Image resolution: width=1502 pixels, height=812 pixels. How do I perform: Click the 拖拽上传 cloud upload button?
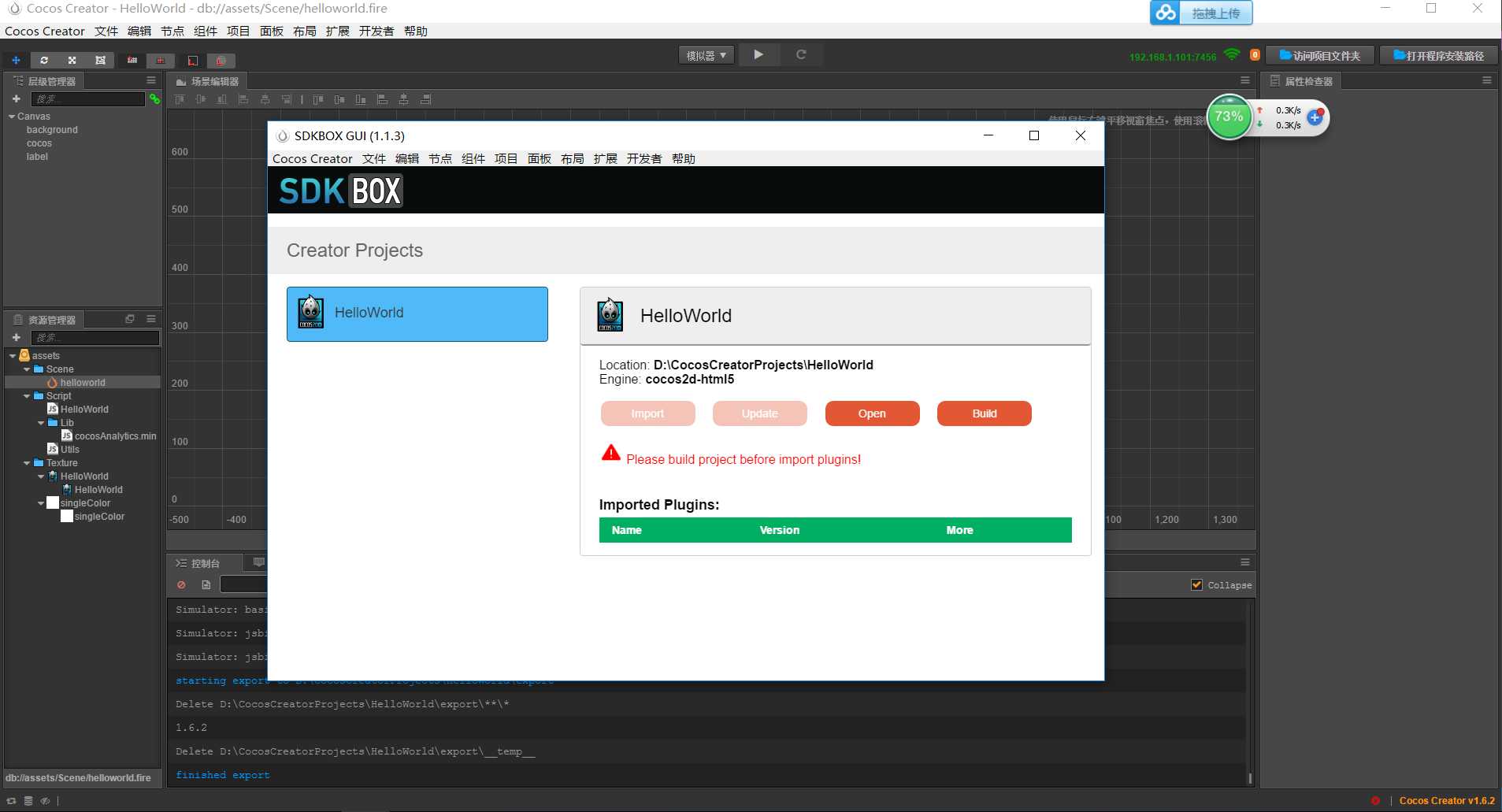[1201, 13]
